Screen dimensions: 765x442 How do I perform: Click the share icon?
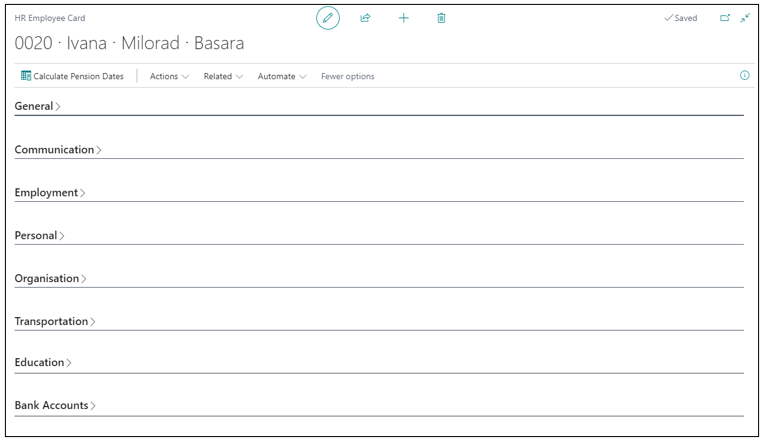(365, 18)
